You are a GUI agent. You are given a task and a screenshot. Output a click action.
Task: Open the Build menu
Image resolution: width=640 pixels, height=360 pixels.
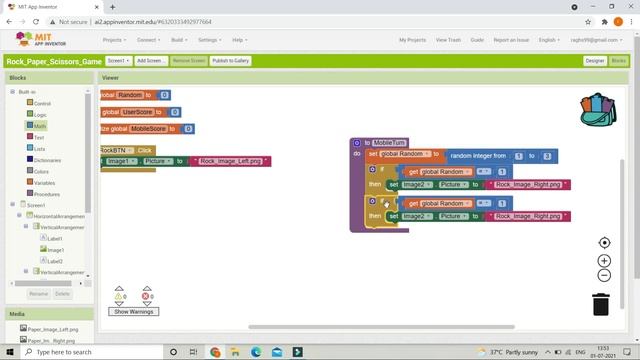click(179, 40)
